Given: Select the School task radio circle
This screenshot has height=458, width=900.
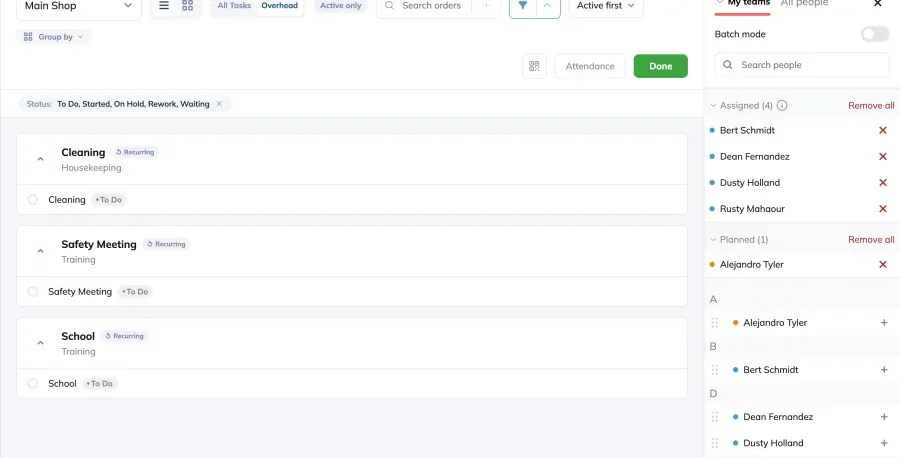Looking at the screenshot, I should [33, 383].
